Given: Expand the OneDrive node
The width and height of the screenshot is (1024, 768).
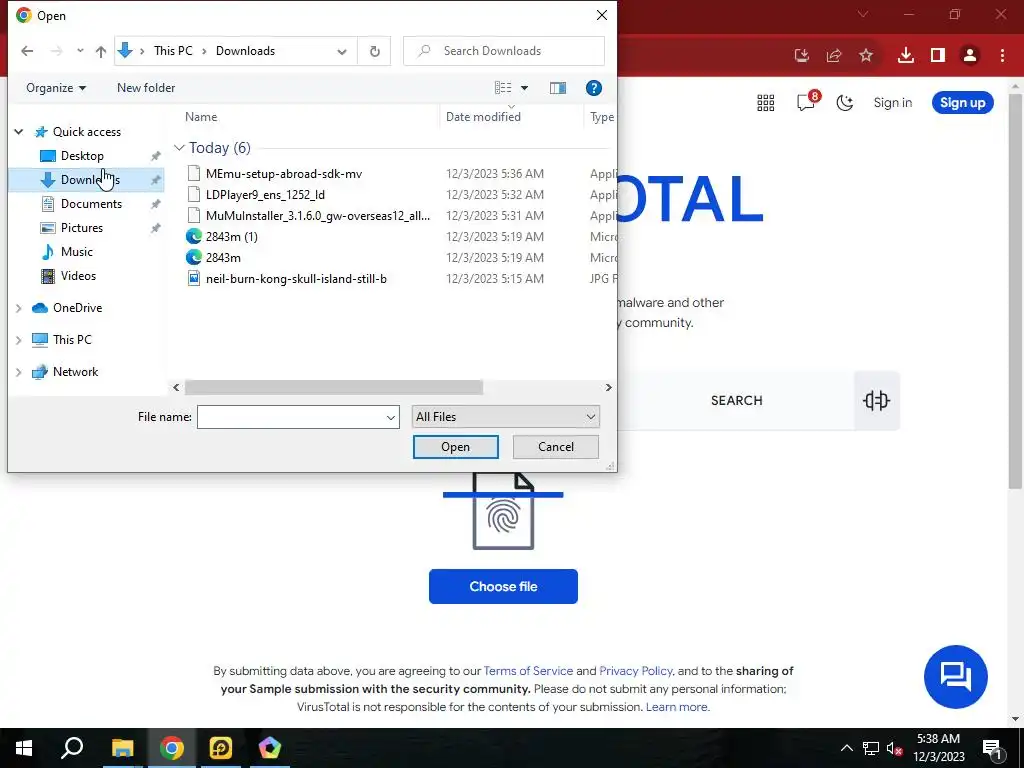Looking at the screenshot, I should tap(19, 308).
